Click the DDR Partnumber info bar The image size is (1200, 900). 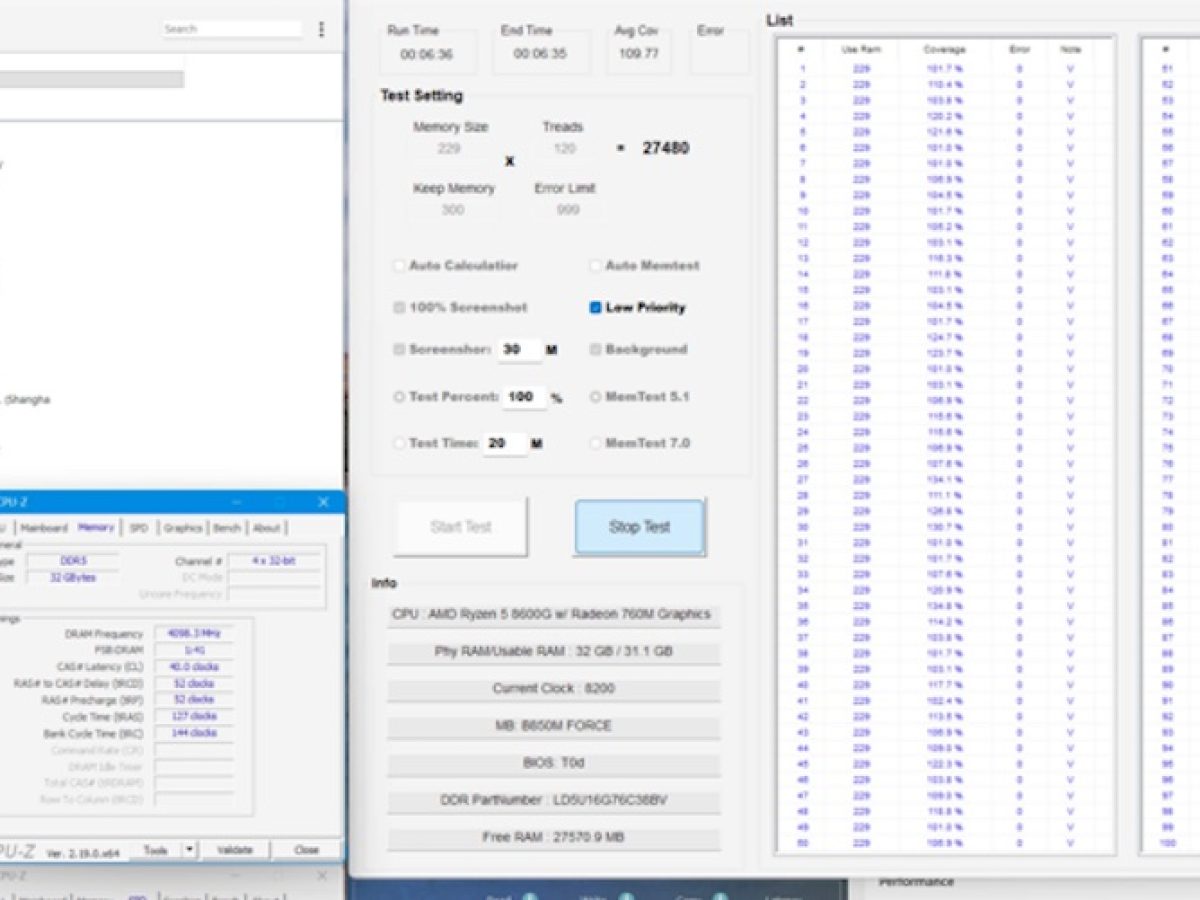click(x=553, y=800)
